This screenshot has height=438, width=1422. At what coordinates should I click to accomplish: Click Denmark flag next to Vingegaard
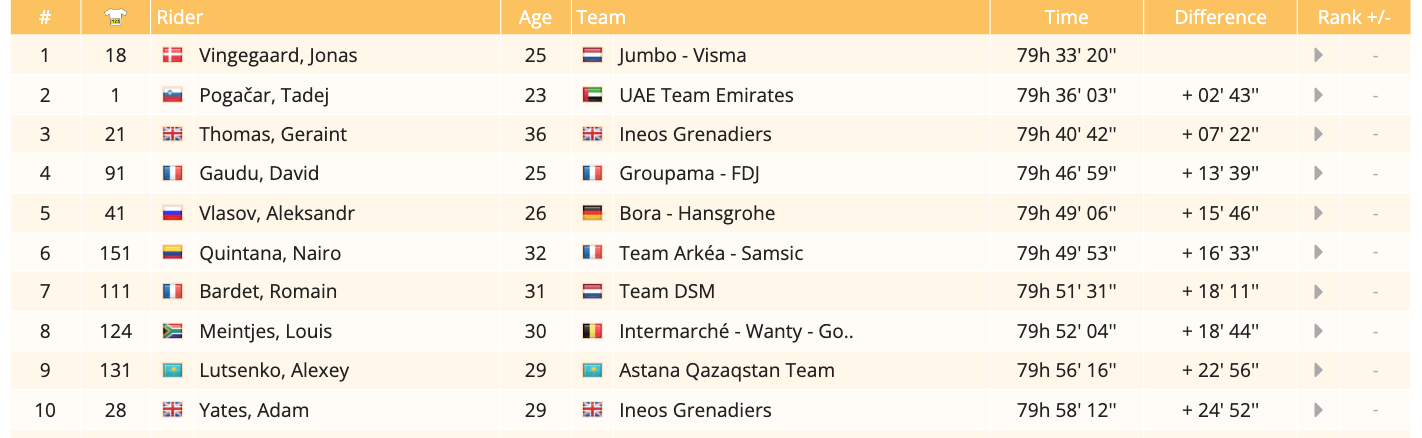point(172,55)
